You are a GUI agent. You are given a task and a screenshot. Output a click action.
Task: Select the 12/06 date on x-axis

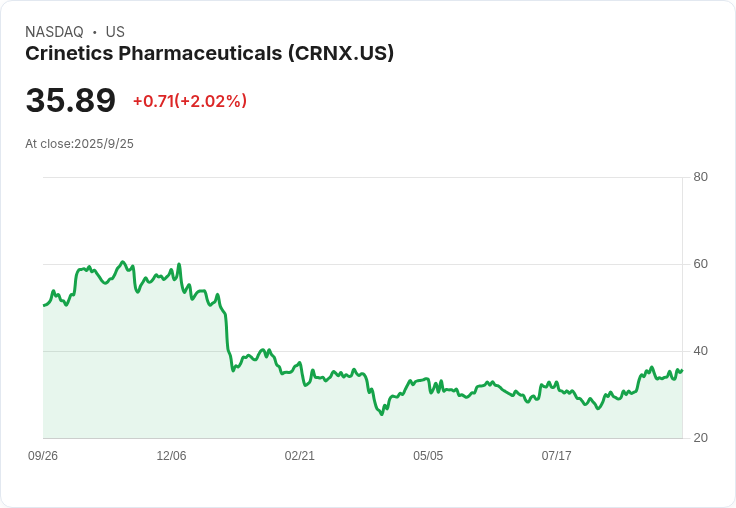click(x=171, y=456)
